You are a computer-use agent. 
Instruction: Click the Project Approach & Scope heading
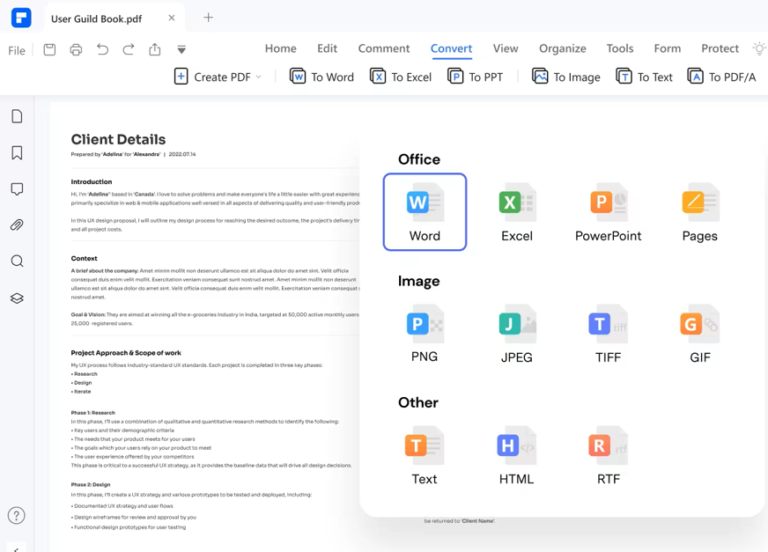click(x=126, y=353)
